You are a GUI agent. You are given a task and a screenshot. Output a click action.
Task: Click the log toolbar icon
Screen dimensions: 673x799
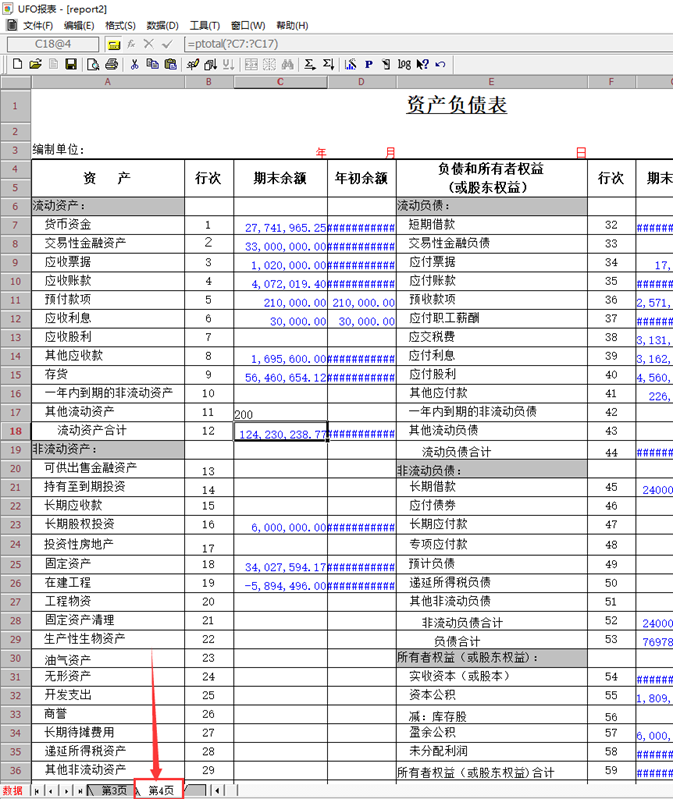(404, 64)
